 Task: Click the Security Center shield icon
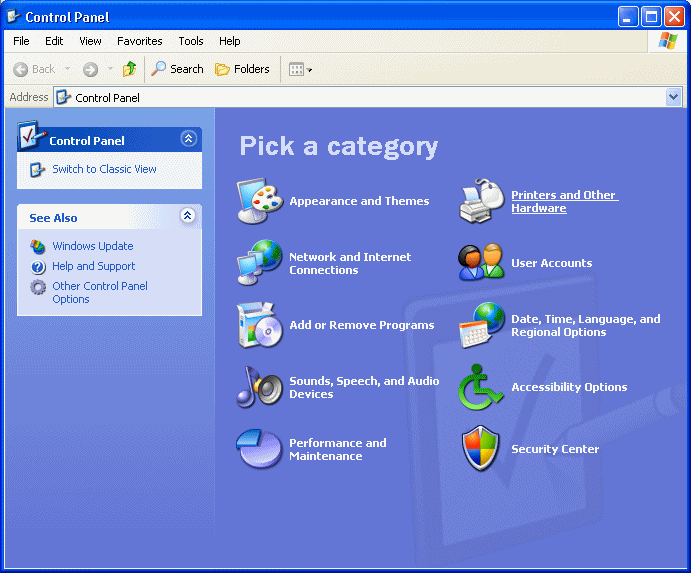(x=482, y=449)
